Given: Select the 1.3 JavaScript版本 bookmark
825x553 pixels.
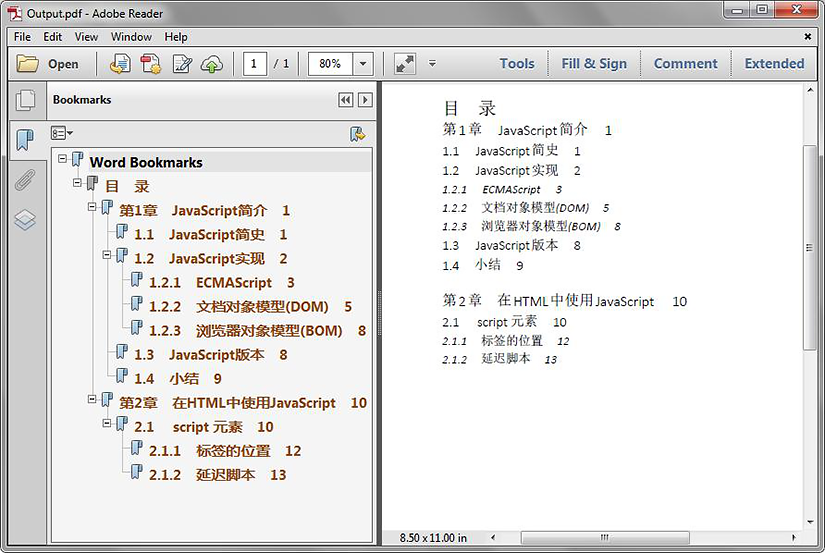Looking at the screenshot, I should pos(210,355).
